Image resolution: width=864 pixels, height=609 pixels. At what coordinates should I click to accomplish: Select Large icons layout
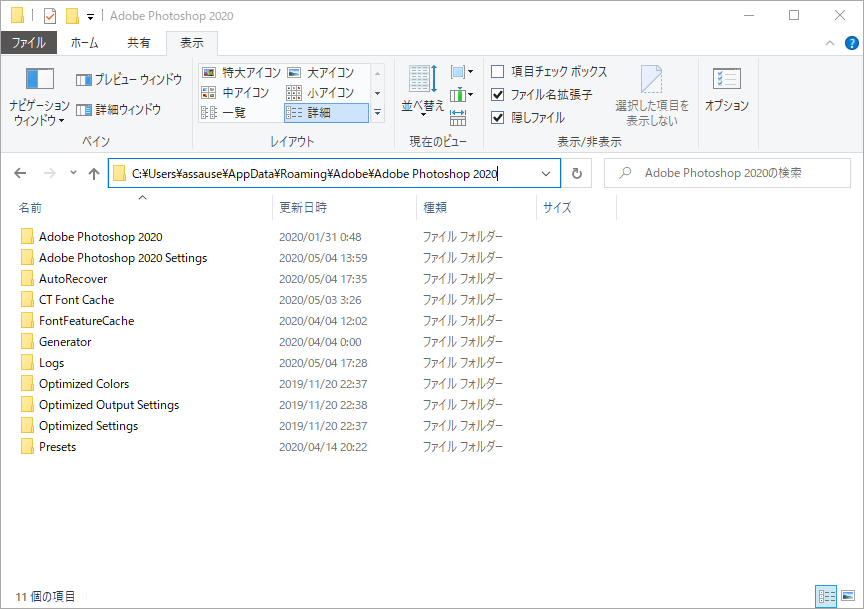click(321, 73)
